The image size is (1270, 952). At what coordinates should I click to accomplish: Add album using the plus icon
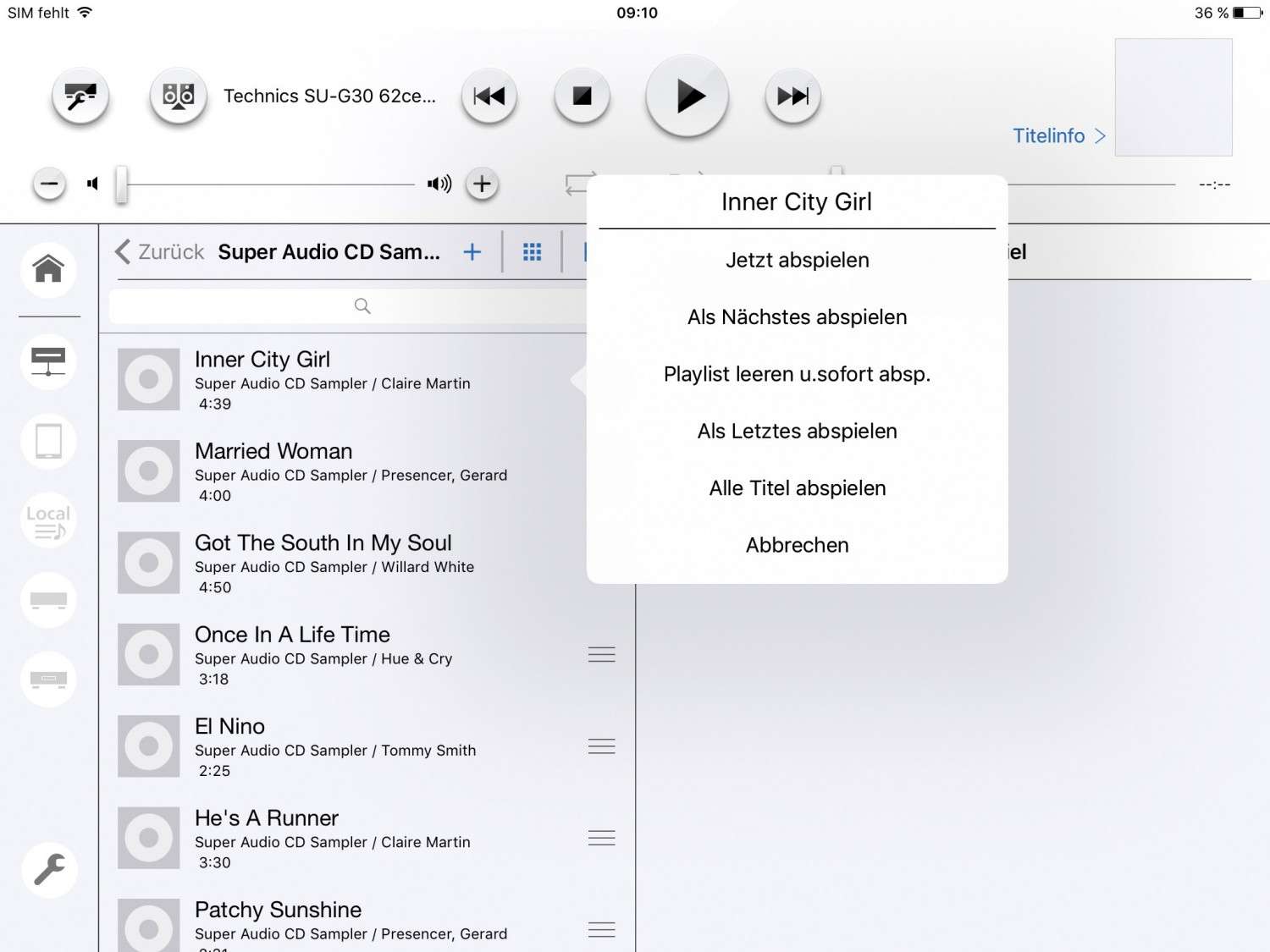(x=472, y=252)
